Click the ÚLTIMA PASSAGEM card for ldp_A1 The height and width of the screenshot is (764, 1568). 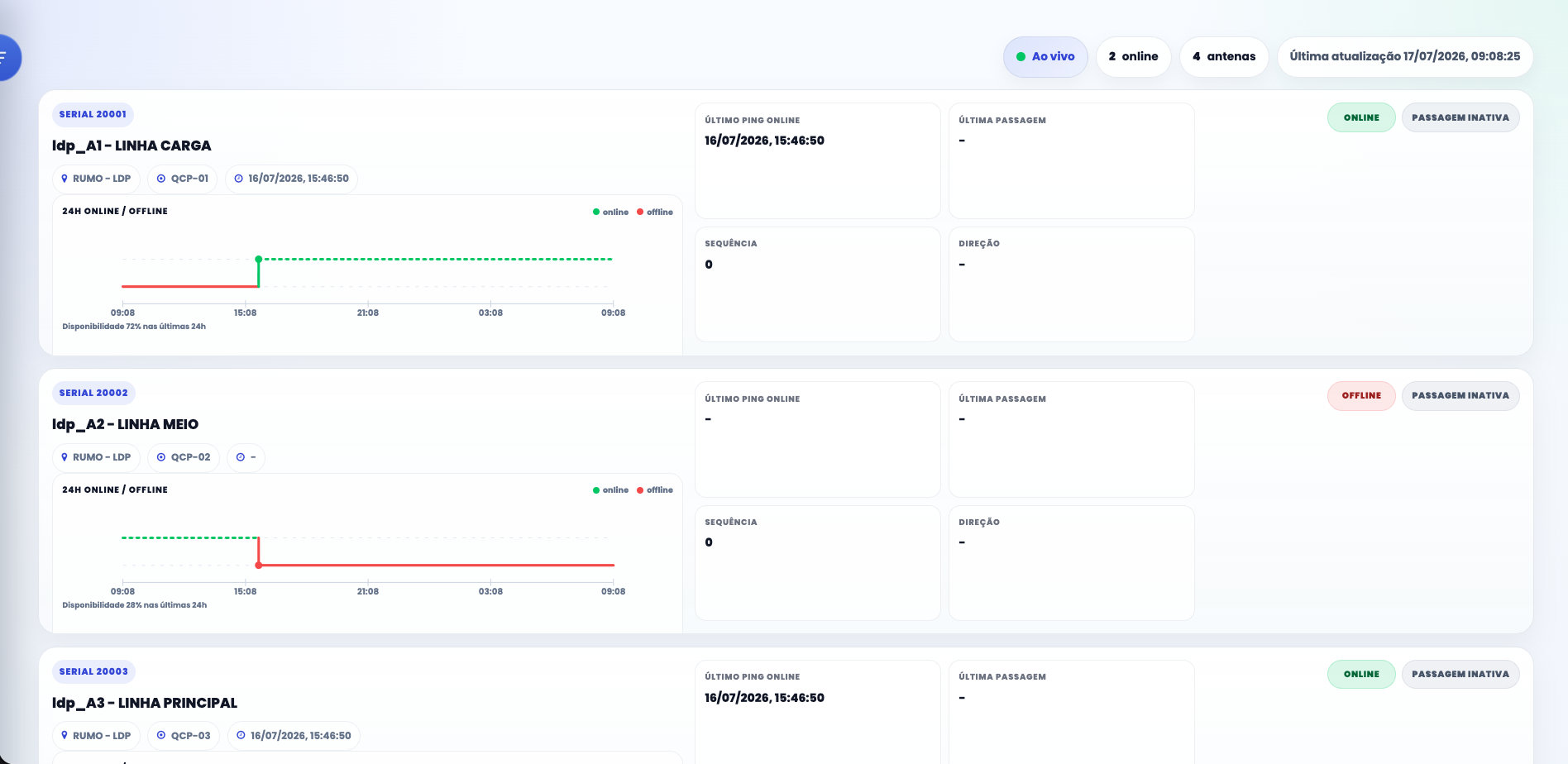coord(1072,160)
